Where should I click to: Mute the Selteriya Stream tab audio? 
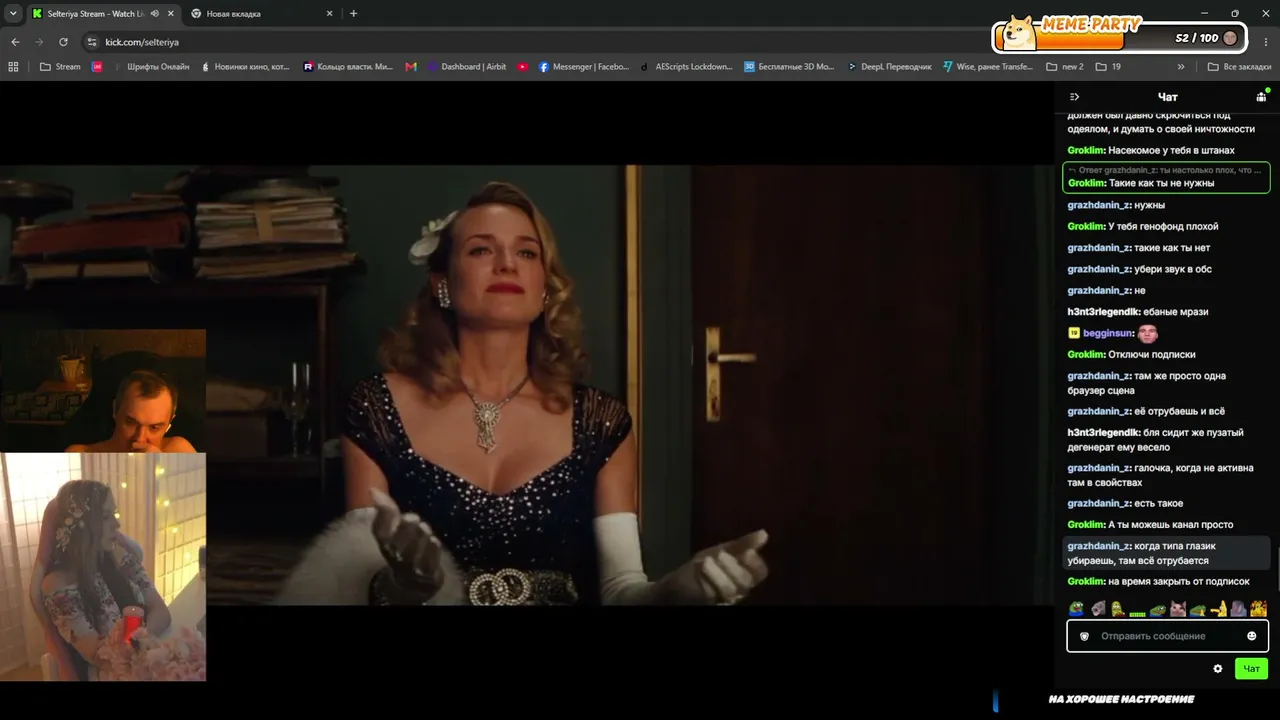154,14
